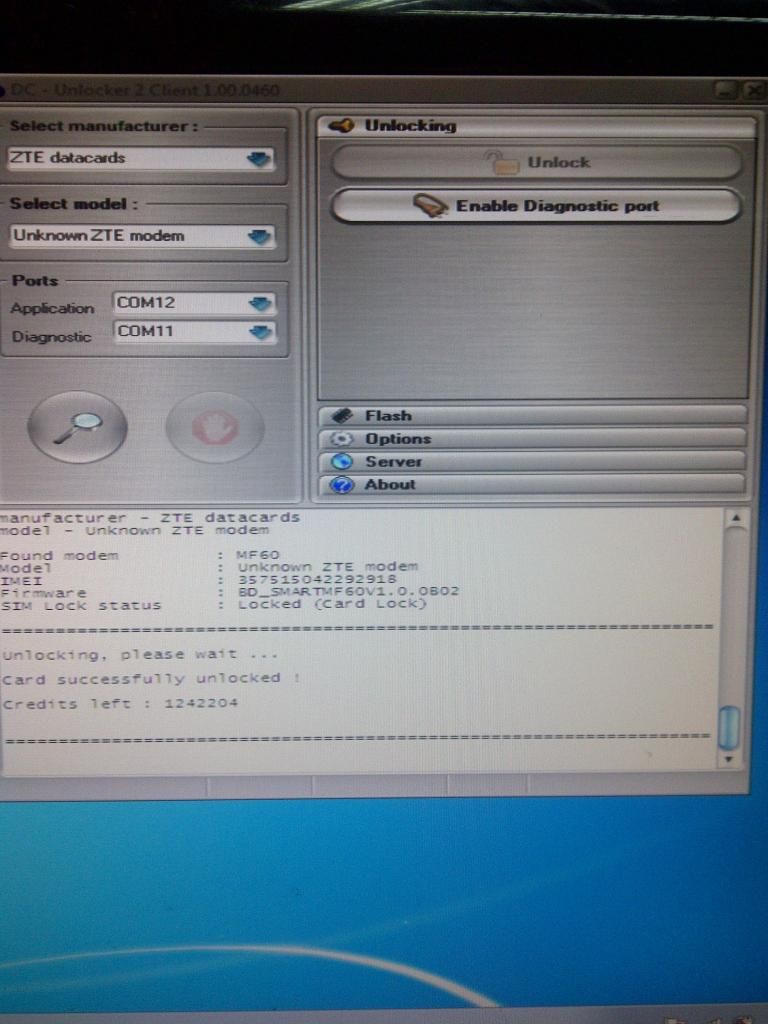This screenshot has width=768, height=1024.
Task: Open the Application port COM12 dropdown
Action: [x=261, y=303]
